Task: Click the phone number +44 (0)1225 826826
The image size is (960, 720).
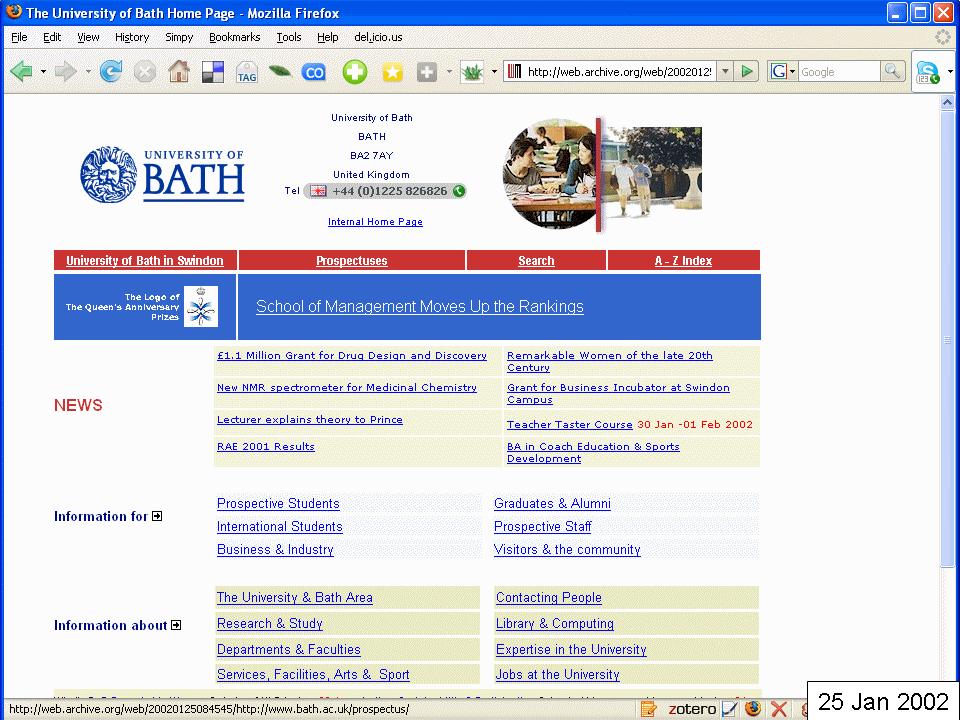Action: (390, 191)
